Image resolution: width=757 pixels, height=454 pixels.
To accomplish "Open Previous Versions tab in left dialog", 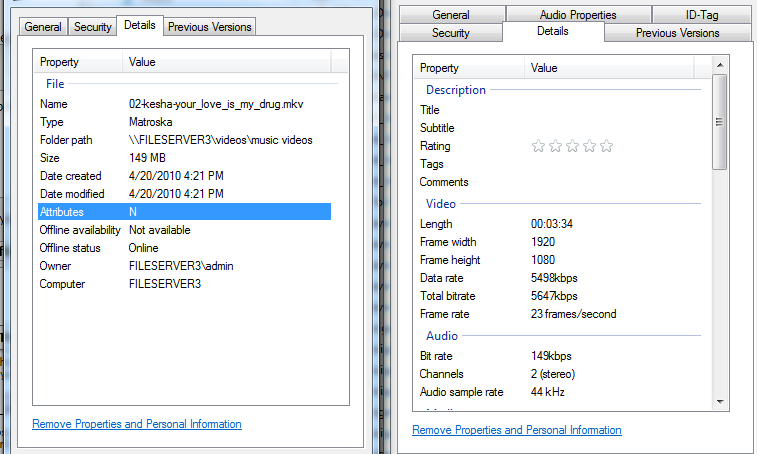I will point(210,27).
